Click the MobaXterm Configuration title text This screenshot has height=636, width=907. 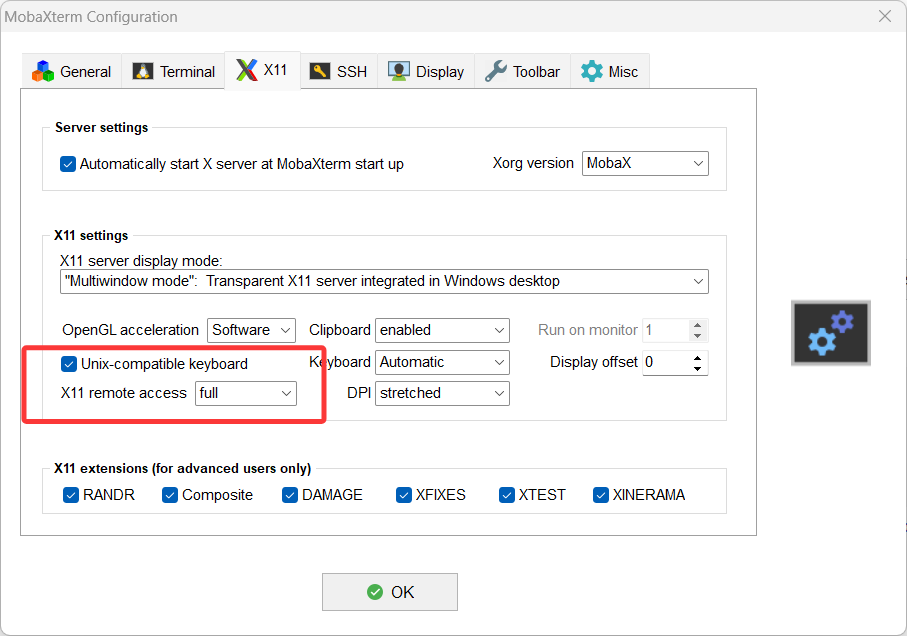click(91, 17)
